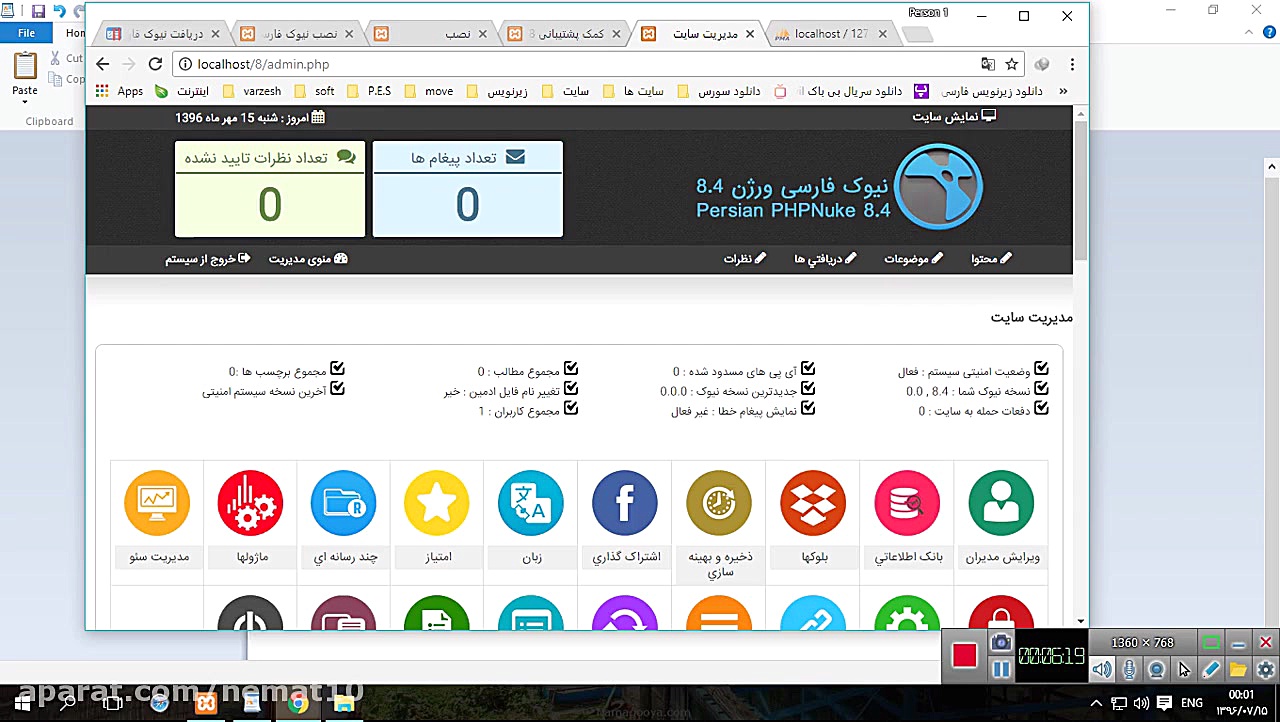Open the محتوا (content) menu
Image resolution: width=1280 pixels, height=722 pixels.
click(991, 259)
